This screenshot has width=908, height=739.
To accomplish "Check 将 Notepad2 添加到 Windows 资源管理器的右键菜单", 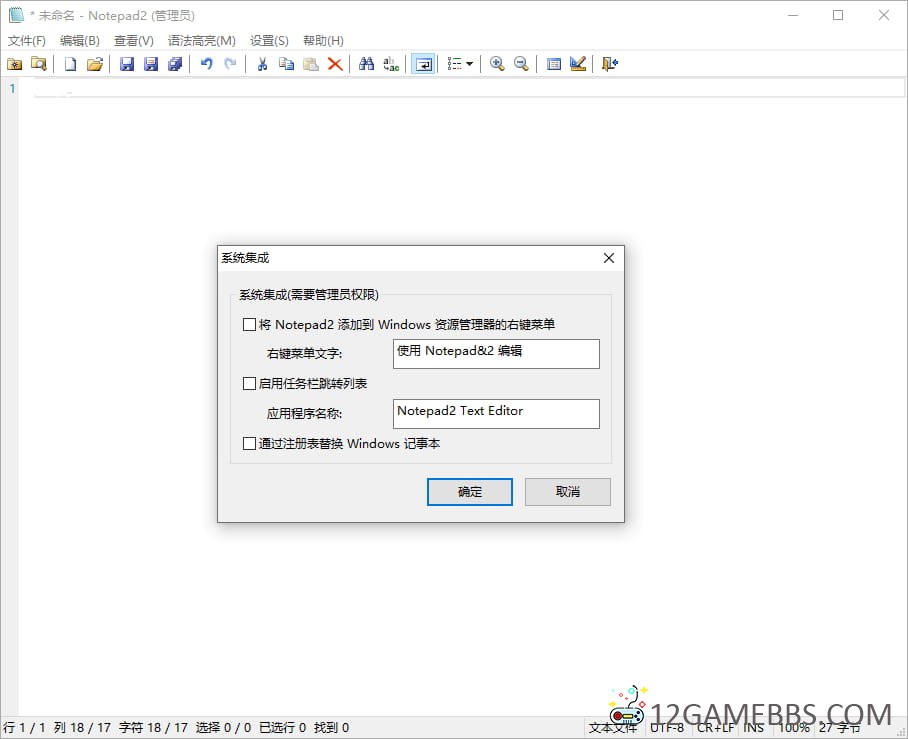I will (249, 324).
